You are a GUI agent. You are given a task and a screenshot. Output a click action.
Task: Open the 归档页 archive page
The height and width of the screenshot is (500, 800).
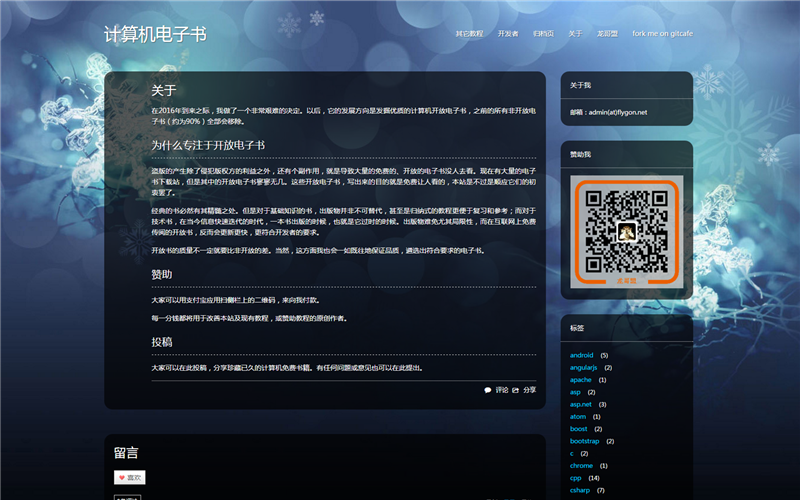point(543,34)
